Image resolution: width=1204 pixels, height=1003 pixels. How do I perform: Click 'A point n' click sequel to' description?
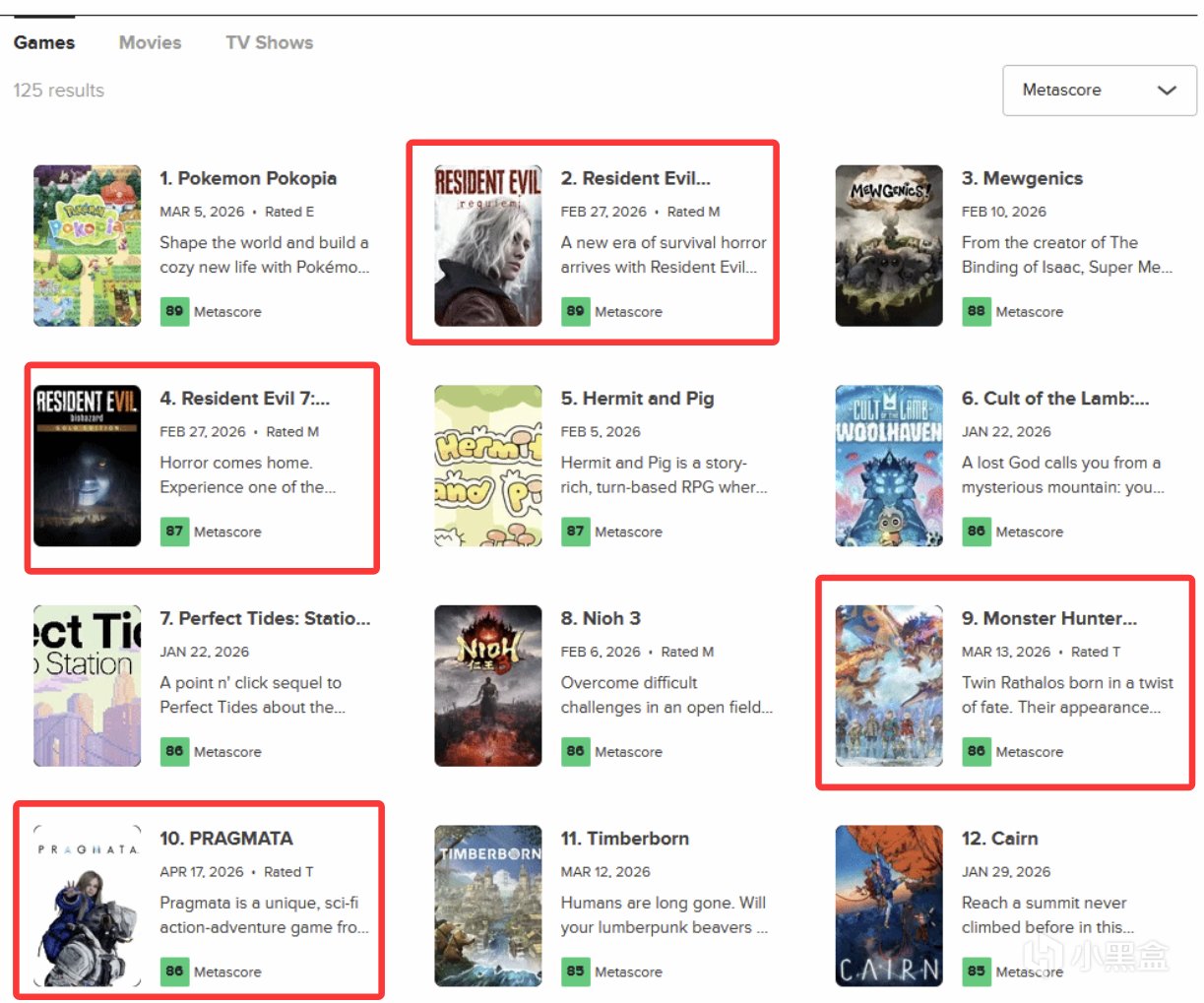coord(251,682)
